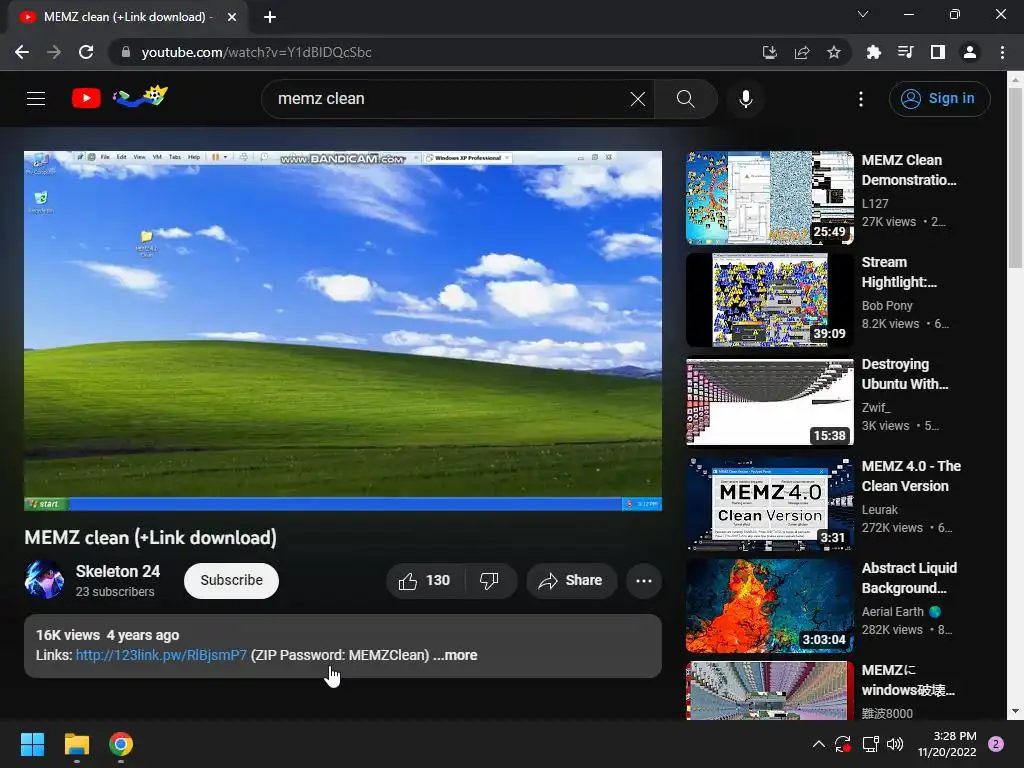Expand description with ...more
The width and height of the screenshot is (1024, 768).
pos(455,655)
